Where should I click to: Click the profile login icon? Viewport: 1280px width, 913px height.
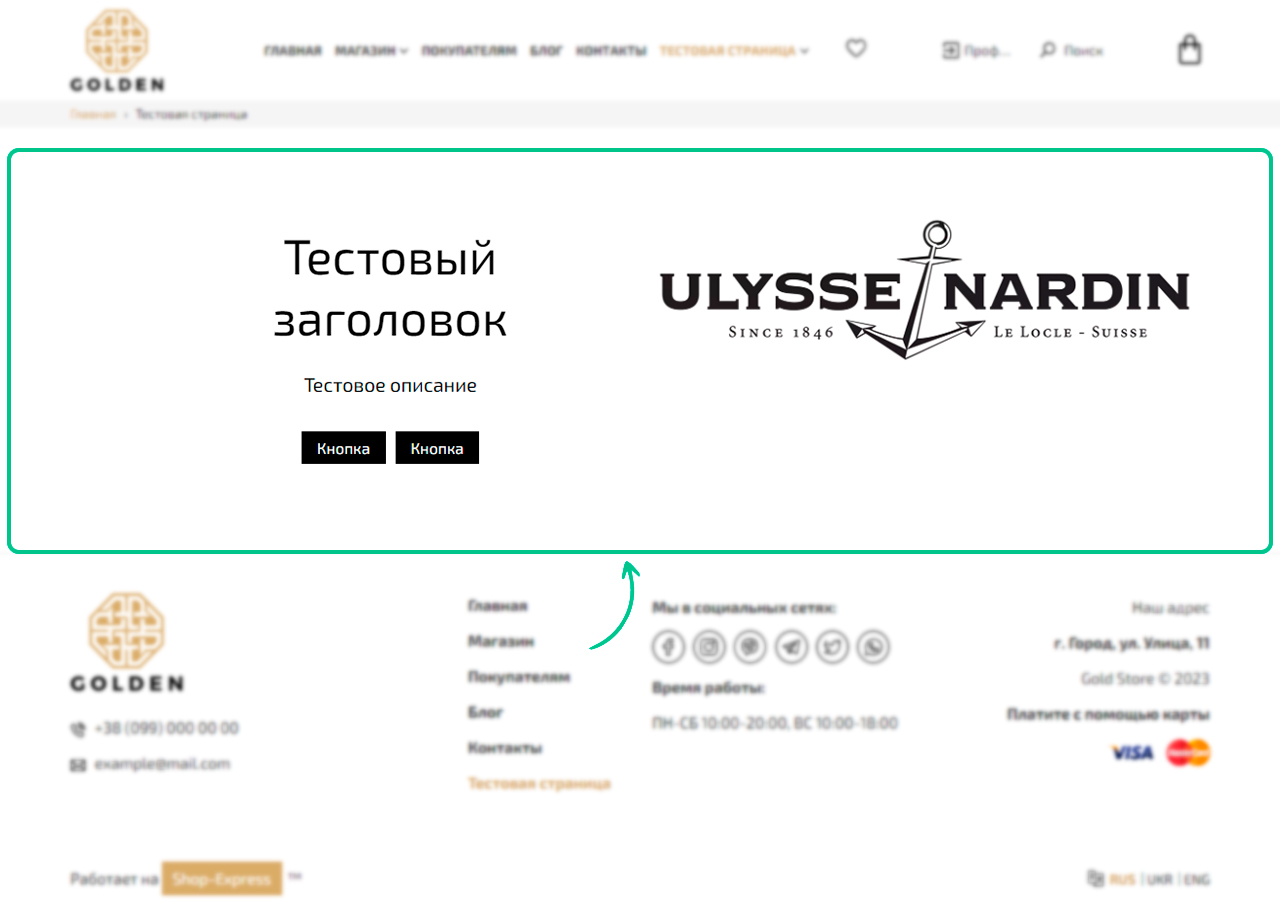click(950, 50)
